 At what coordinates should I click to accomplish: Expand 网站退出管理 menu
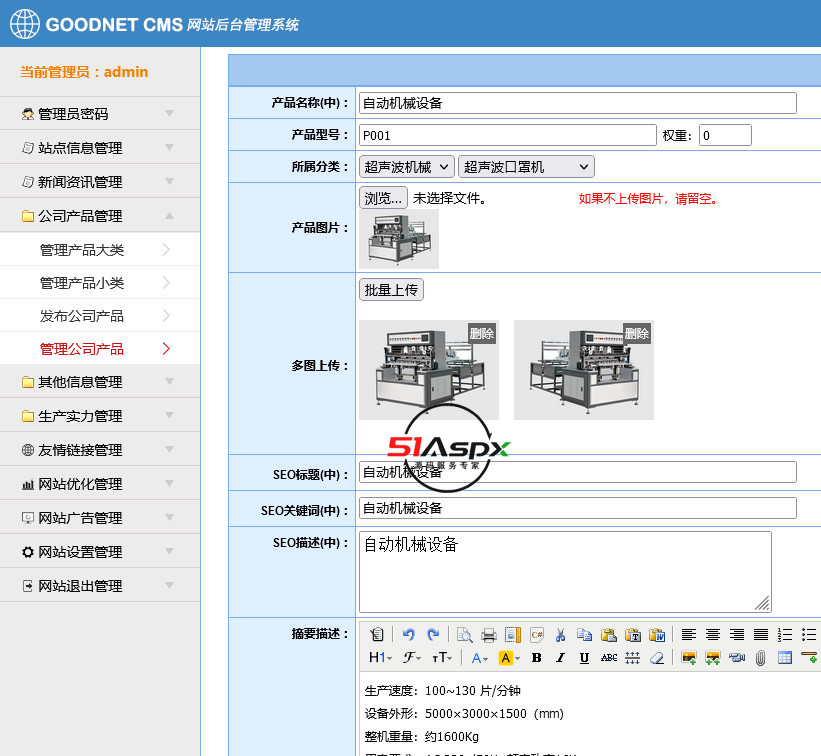pos(100,586)
